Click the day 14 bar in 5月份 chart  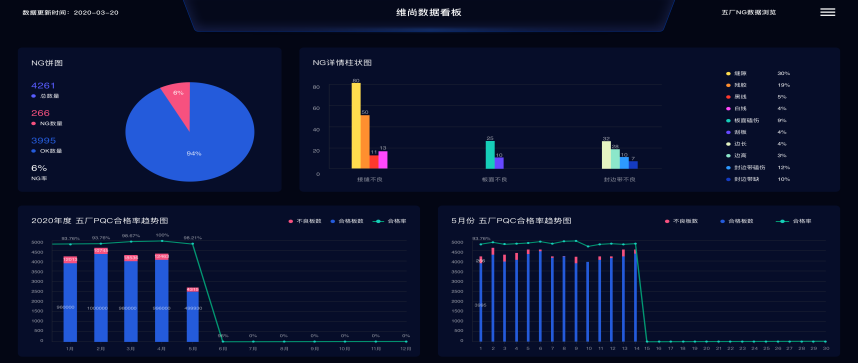635,296
